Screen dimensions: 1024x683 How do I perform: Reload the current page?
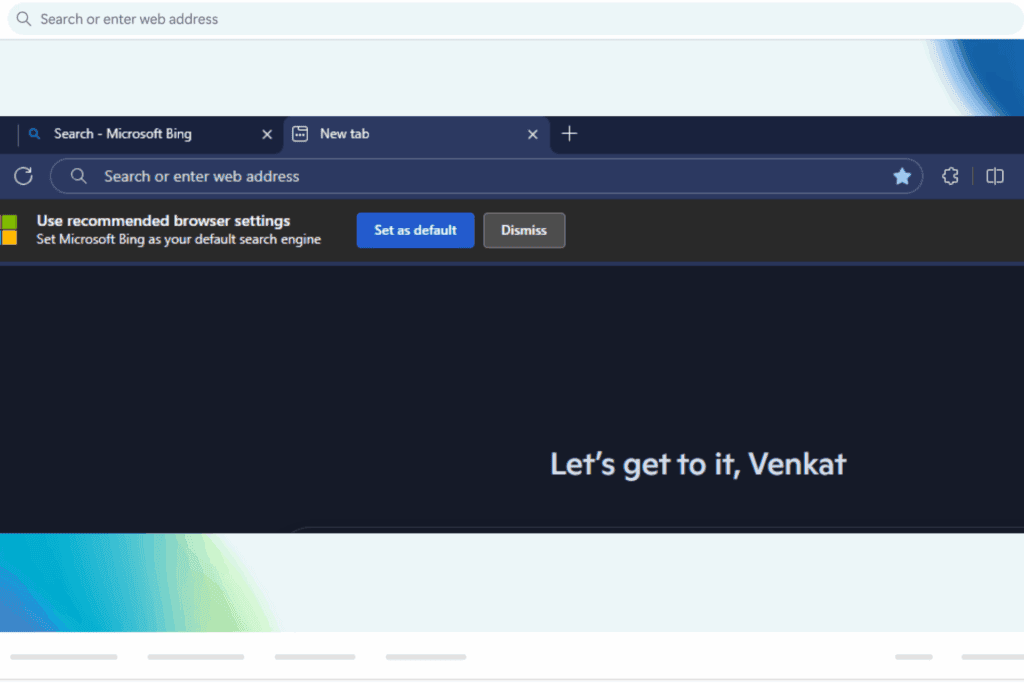[x=23, y=176]
